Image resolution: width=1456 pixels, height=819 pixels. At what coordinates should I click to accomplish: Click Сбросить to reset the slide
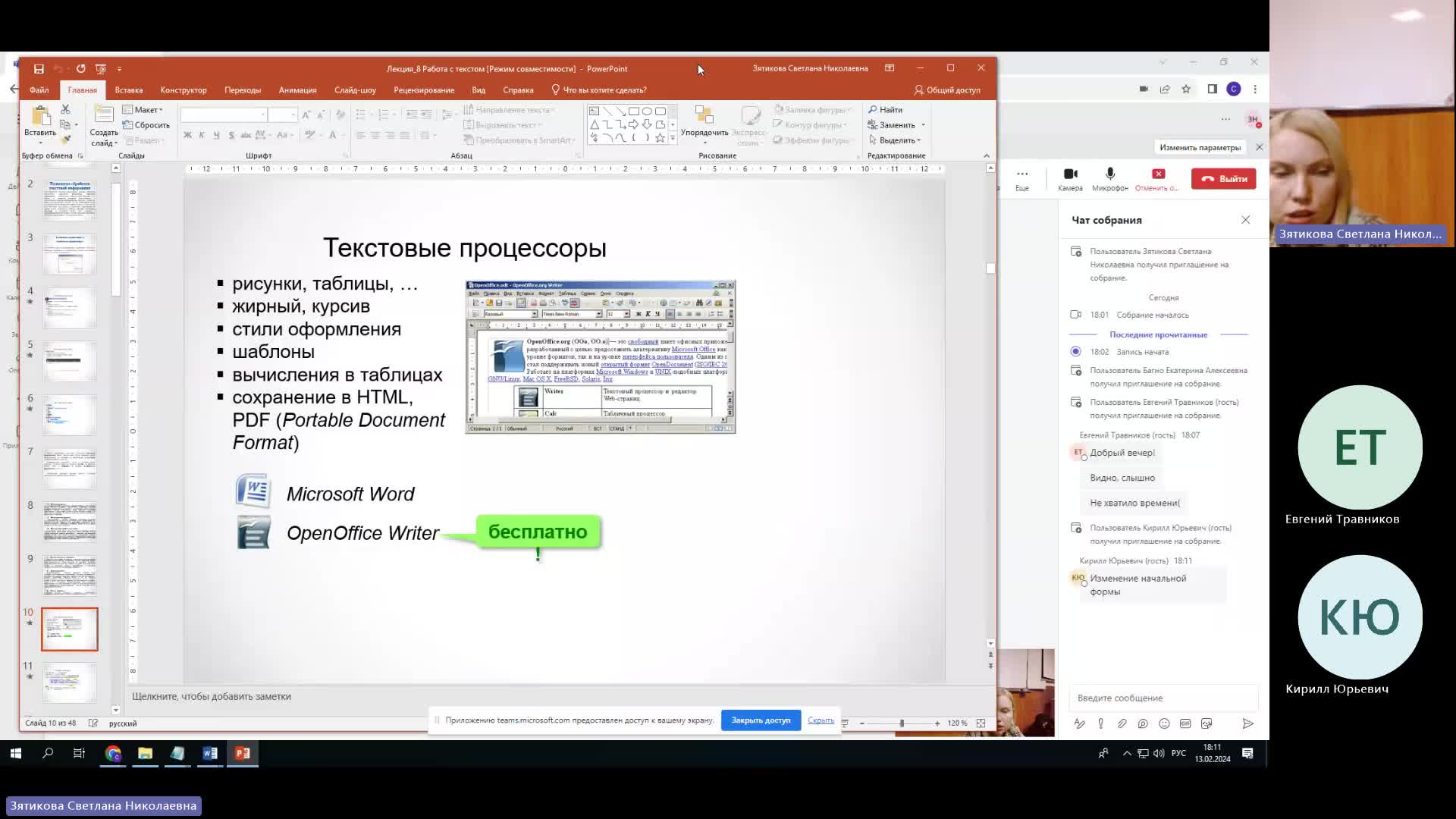(146, 125)
